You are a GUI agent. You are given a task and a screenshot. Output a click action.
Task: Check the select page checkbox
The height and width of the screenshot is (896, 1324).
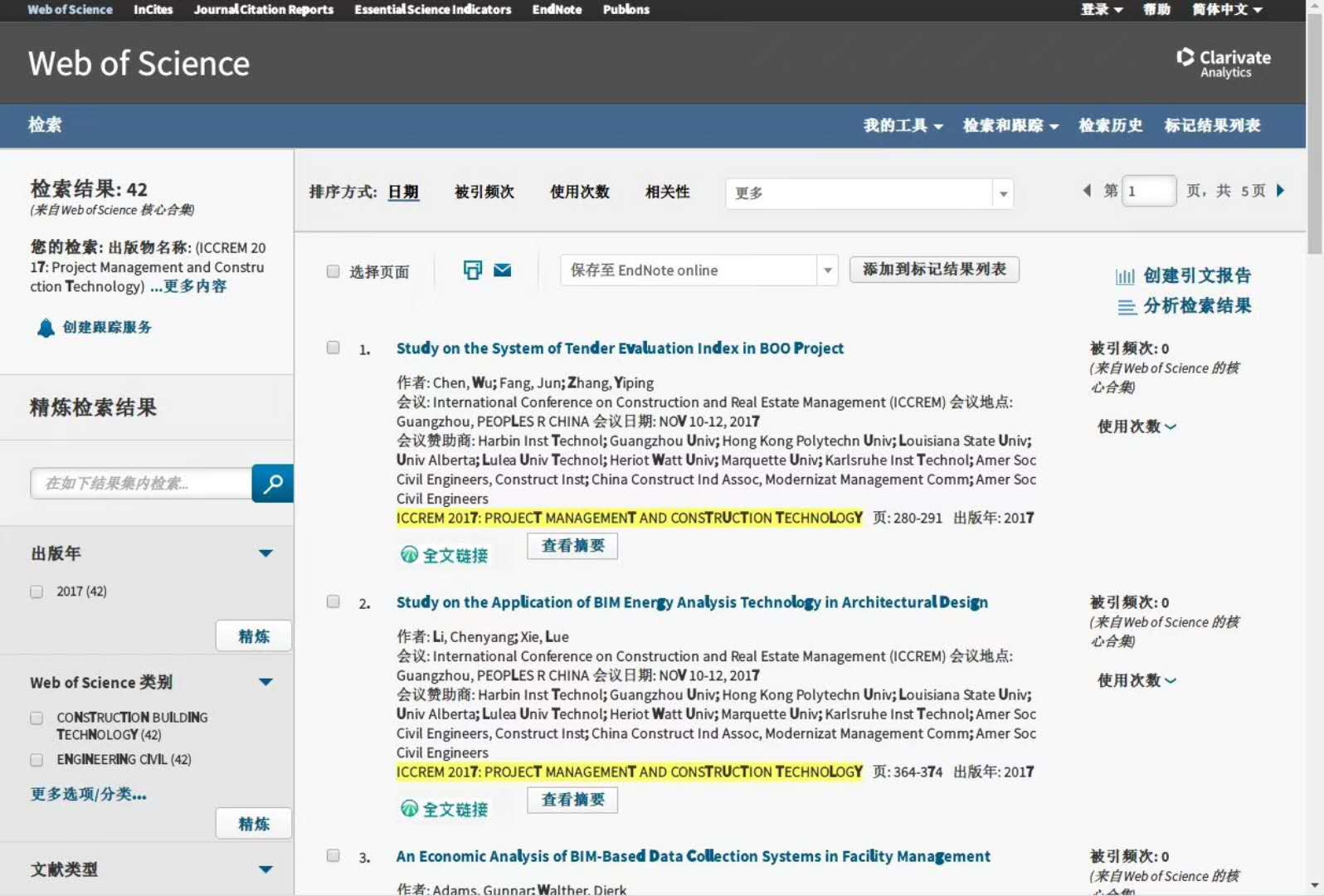tap(333, 271)
